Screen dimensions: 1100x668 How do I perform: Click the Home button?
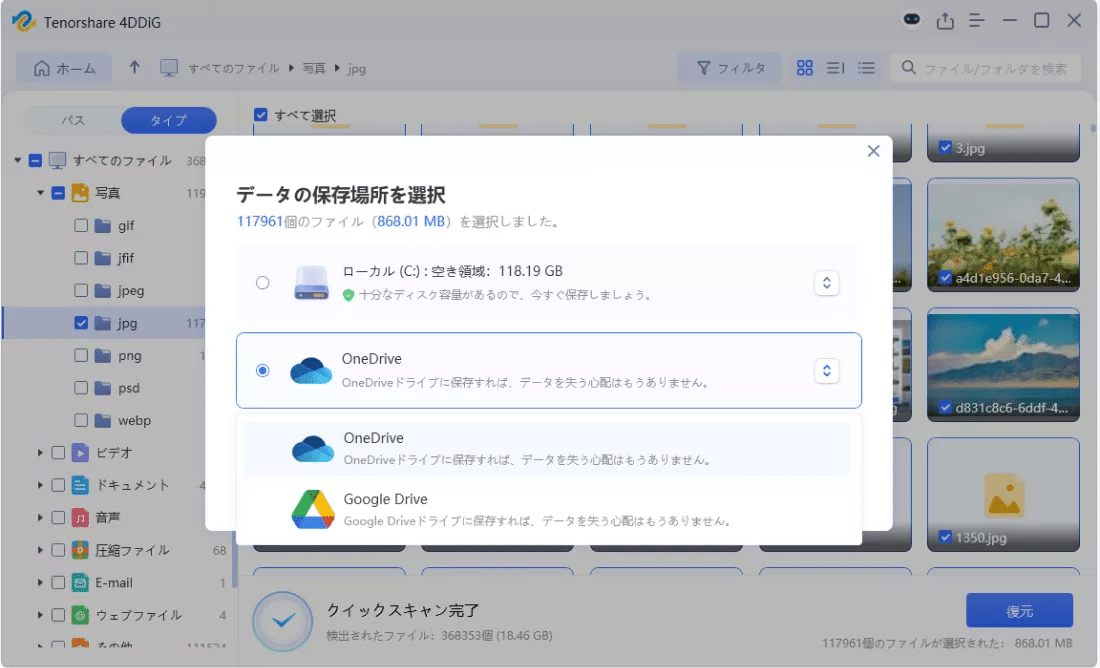pos(62,68)
